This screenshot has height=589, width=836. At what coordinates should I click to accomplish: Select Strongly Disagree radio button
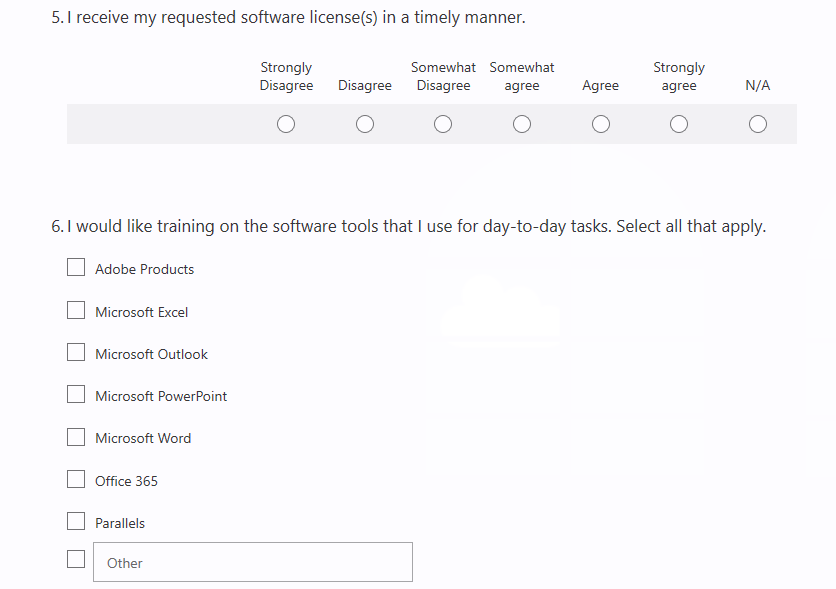click(x=286, y=124)
